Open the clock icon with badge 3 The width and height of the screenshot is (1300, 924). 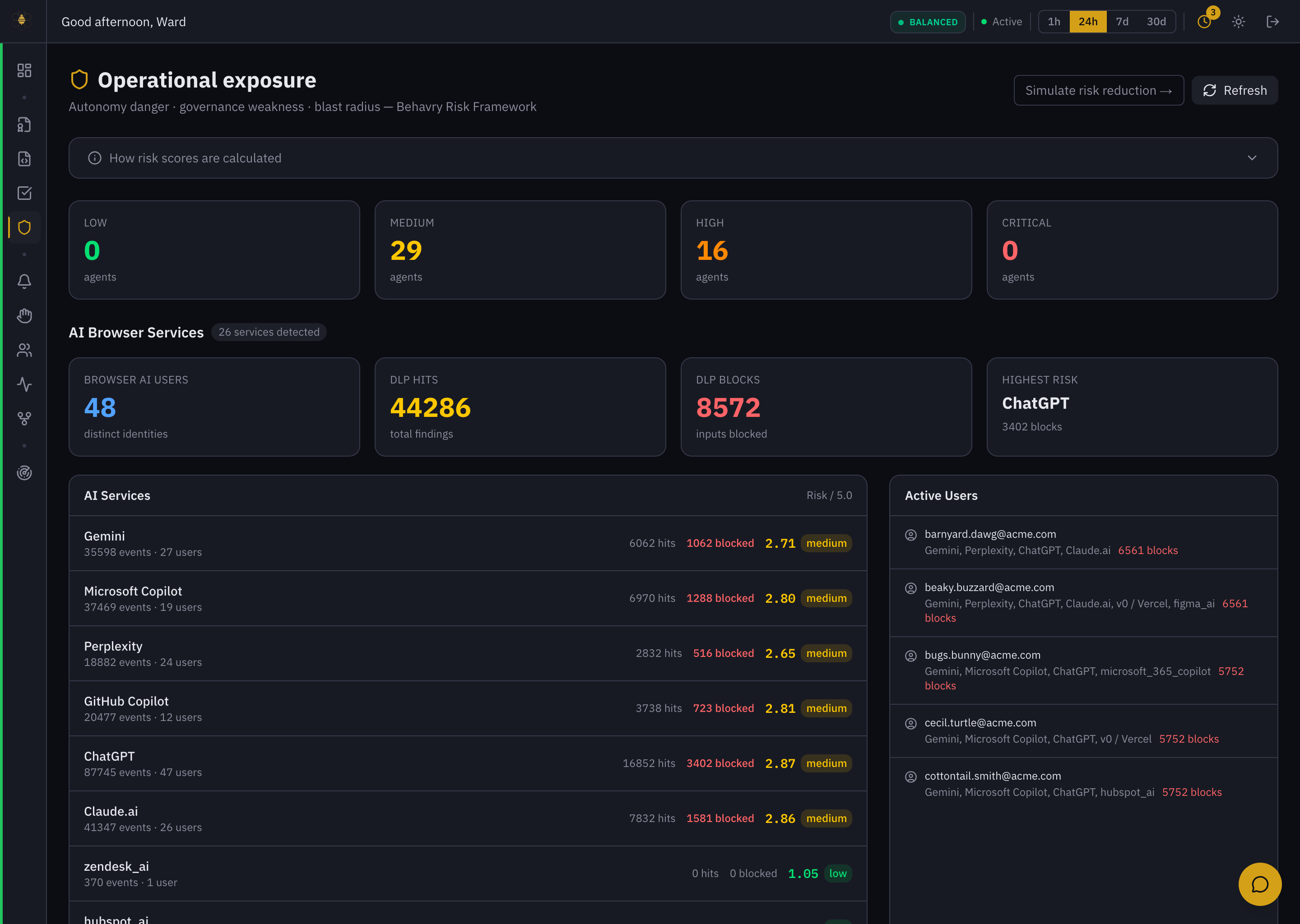tap(1204, 22)
